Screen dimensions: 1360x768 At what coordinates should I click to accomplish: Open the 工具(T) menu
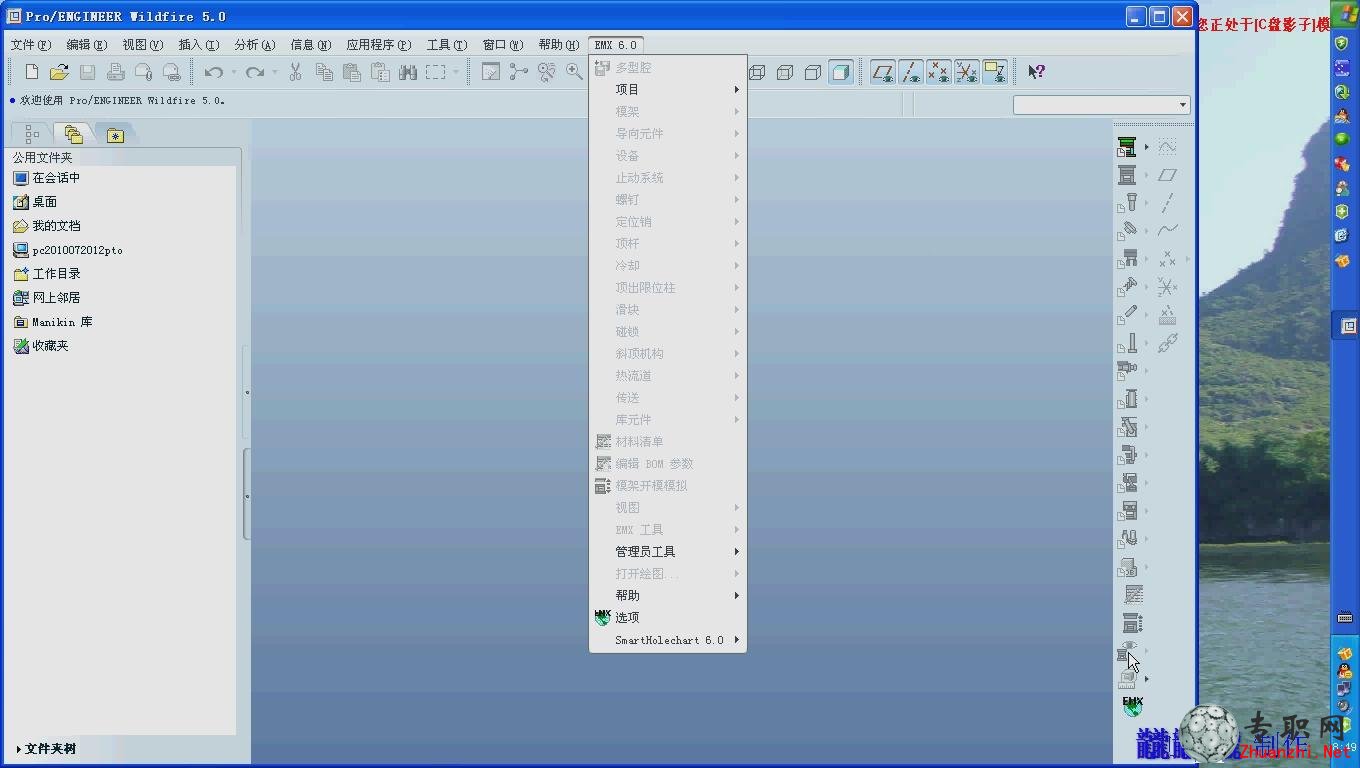[x=447, y=45]
